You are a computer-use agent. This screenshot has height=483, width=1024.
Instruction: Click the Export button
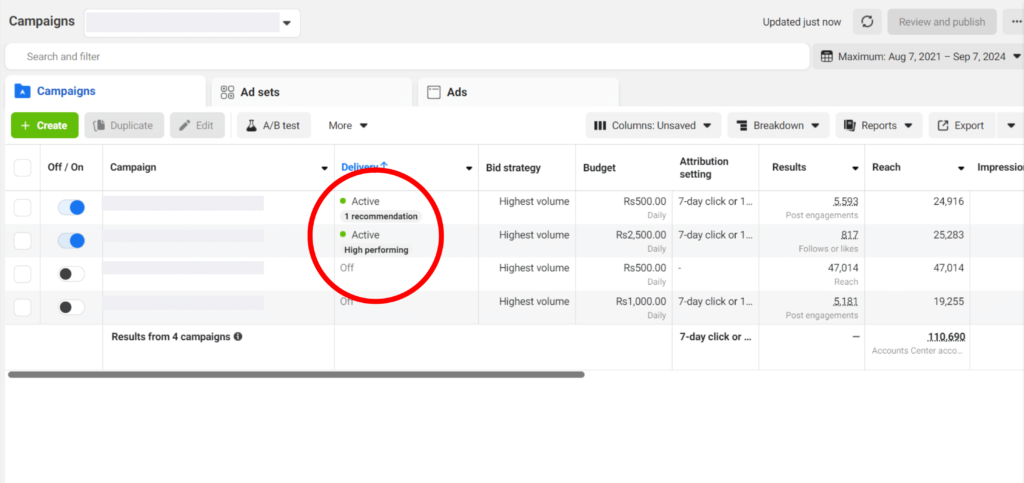point(960,125)
